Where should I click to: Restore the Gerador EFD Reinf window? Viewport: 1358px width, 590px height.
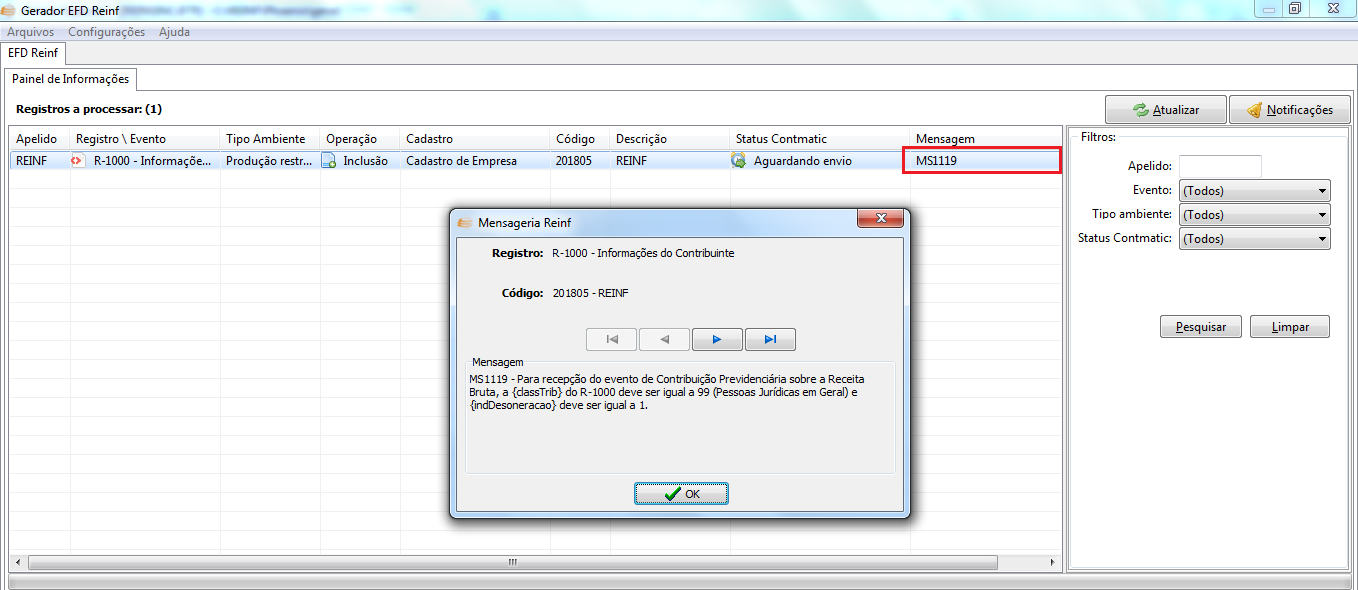pyautogui.click(x=1295, y=8)
